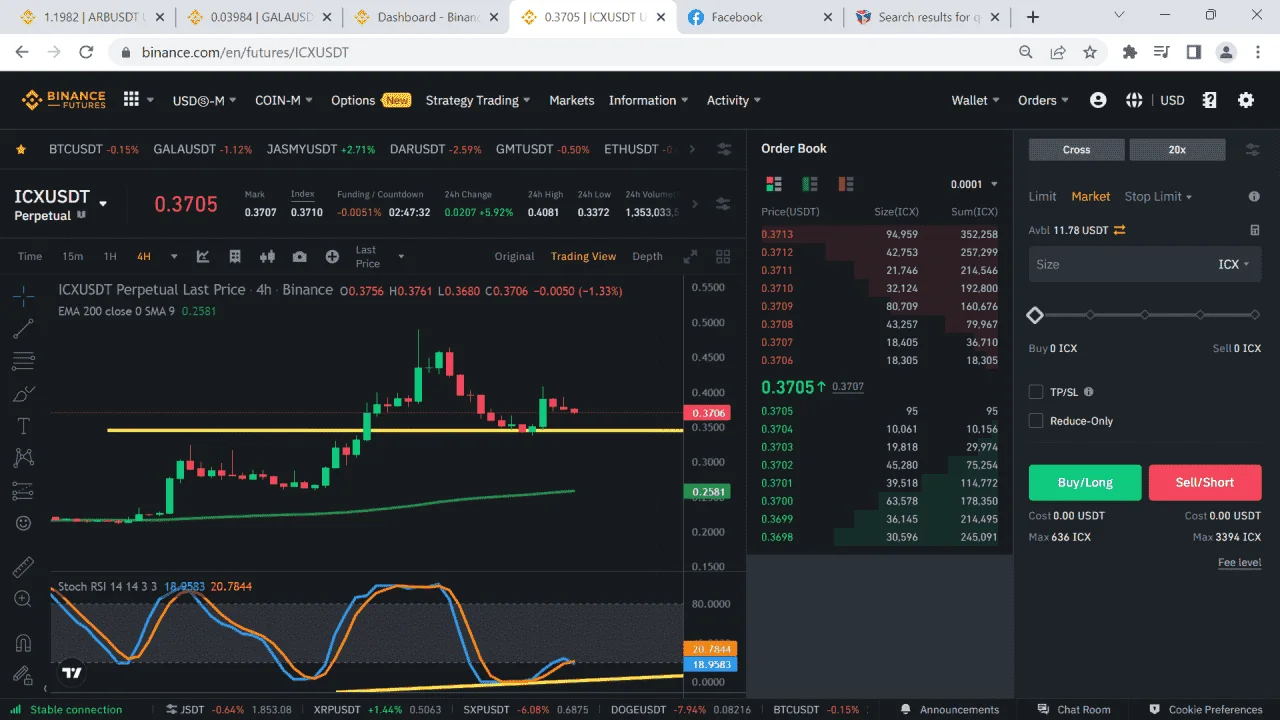Click the order size slider's last node
1280x720 pixels.
point(1255,315)
